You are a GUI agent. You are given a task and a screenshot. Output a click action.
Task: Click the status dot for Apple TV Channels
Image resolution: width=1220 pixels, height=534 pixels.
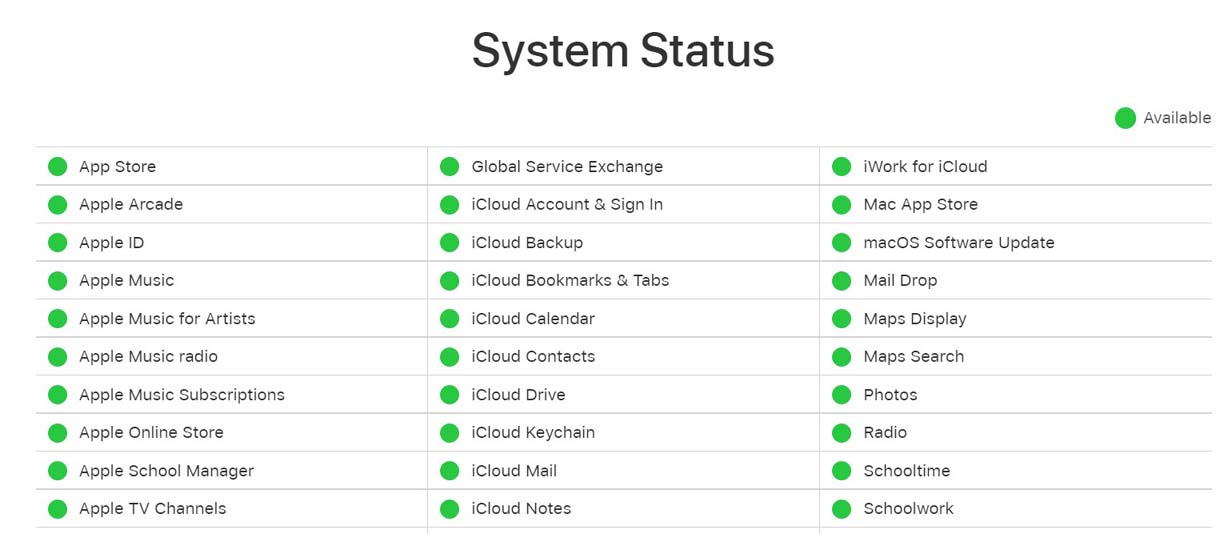(x=58, y=509)
